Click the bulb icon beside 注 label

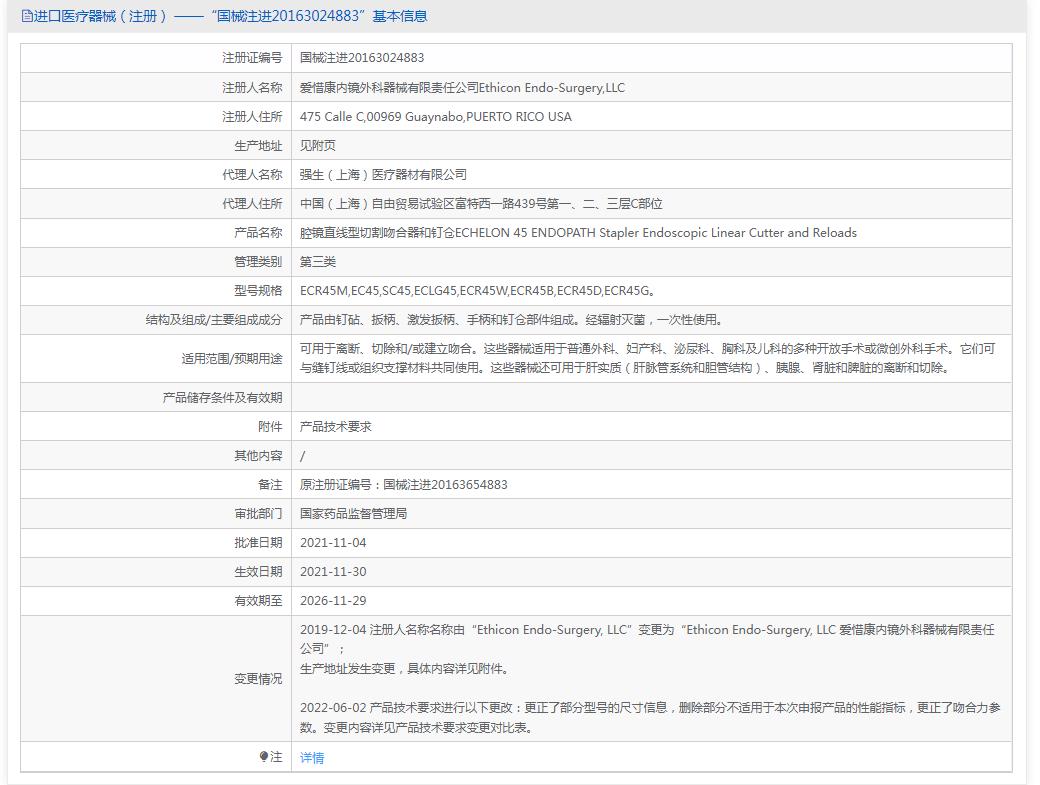(x=263, y=756)
